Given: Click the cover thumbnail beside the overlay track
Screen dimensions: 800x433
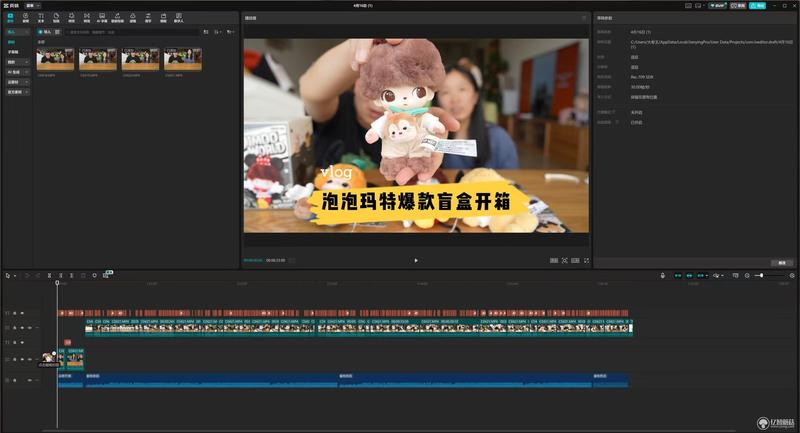Looking at the screenshot, I should 48,358.
